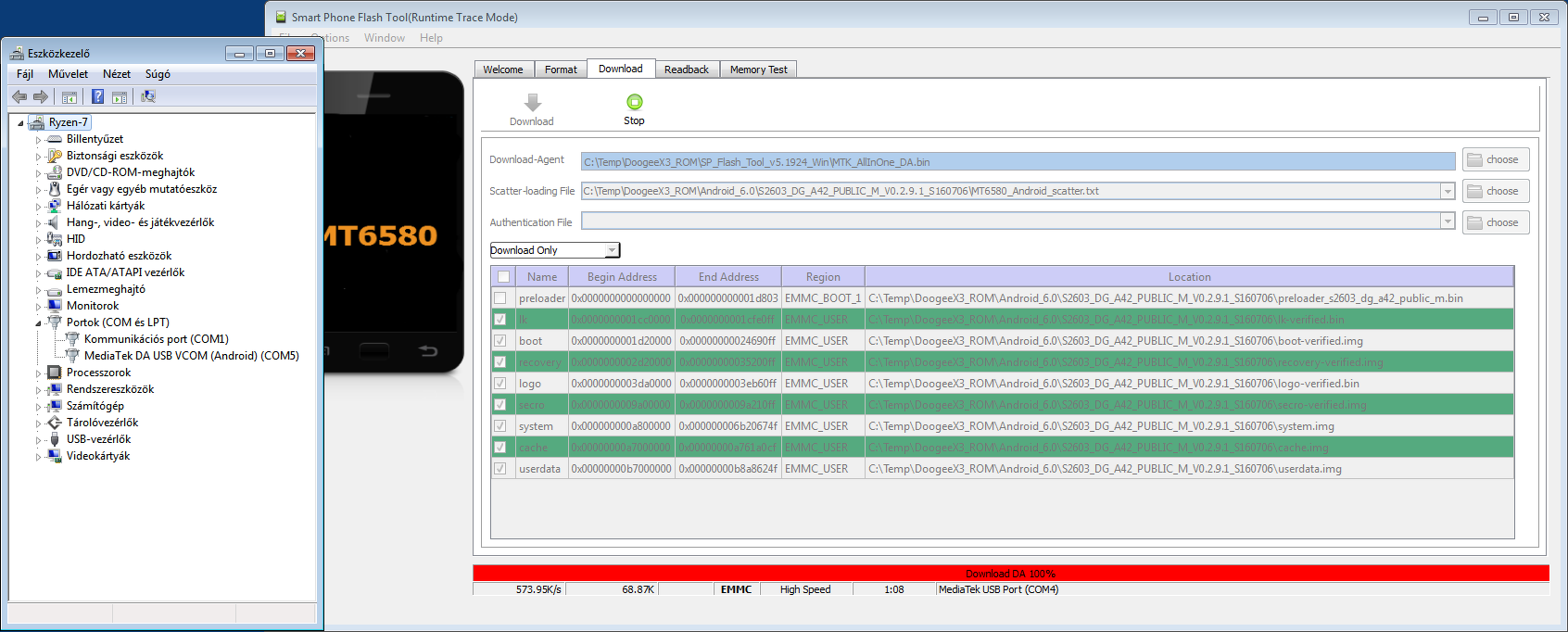This screenshot has width=1568, height=632.
Task: Click the help question-mark toolbar icon
Action: (x=97, y=96)
